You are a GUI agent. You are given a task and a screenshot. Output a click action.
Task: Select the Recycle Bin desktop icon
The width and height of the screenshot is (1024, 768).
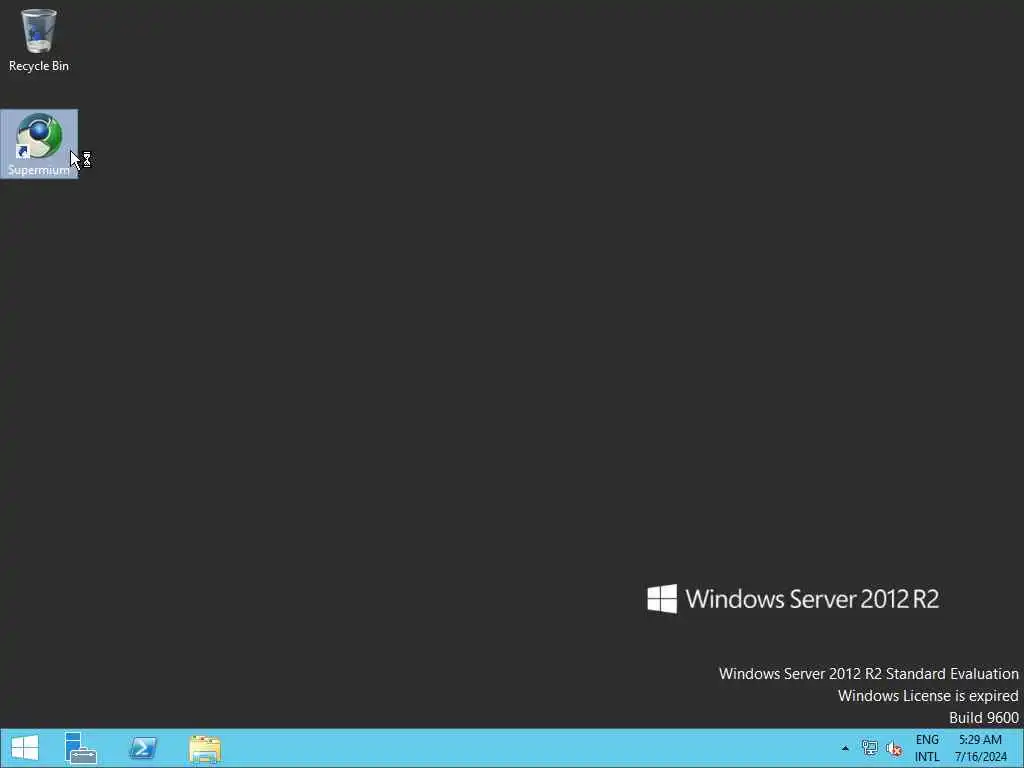click(39, 39)
